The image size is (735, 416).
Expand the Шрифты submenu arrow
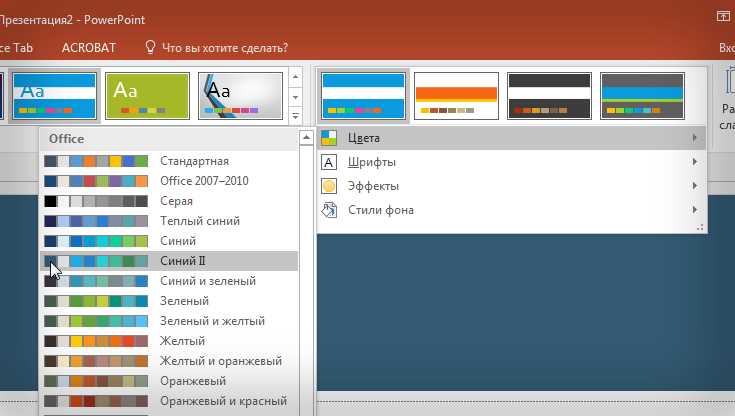click(x=695, y=162)
